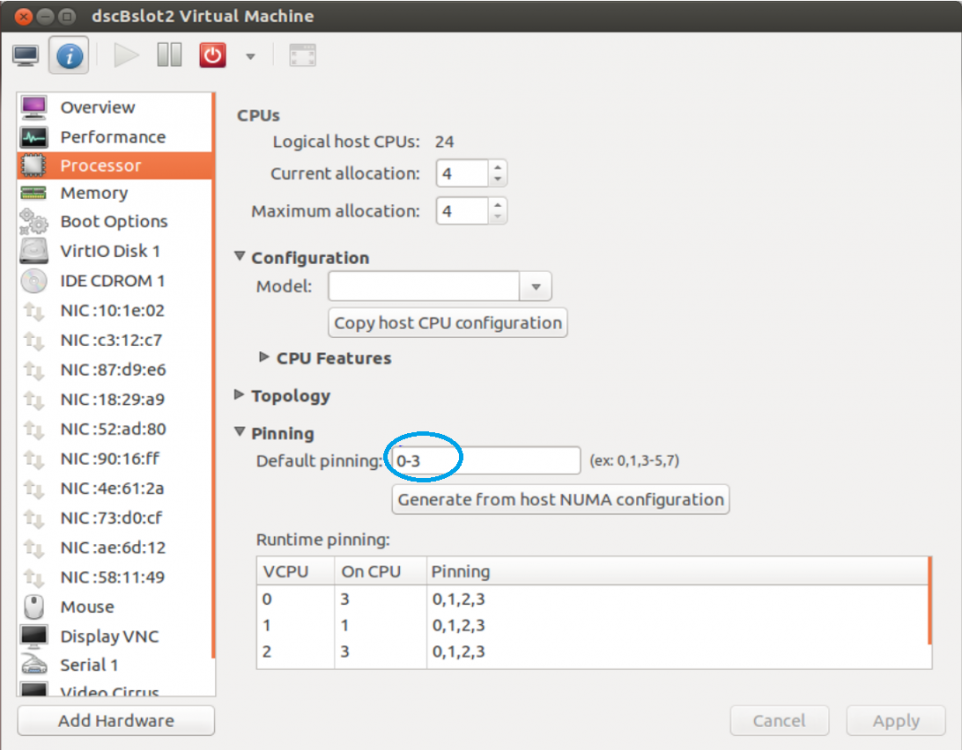Select NIC :58:11:49
Image resolution: width=962 pixels, height=750 pixels.
tap(115, 578)
